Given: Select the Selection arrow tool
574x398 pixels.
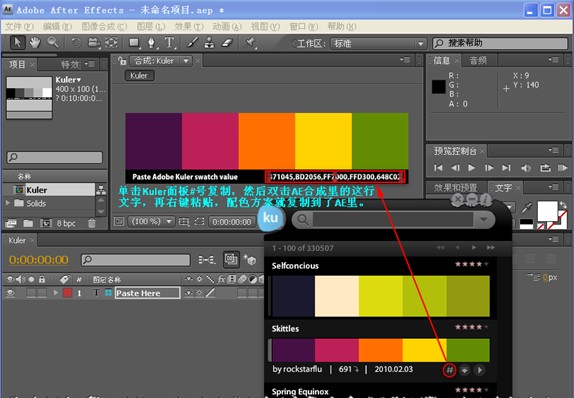Looking at the screenshot, I should (17, 43).
